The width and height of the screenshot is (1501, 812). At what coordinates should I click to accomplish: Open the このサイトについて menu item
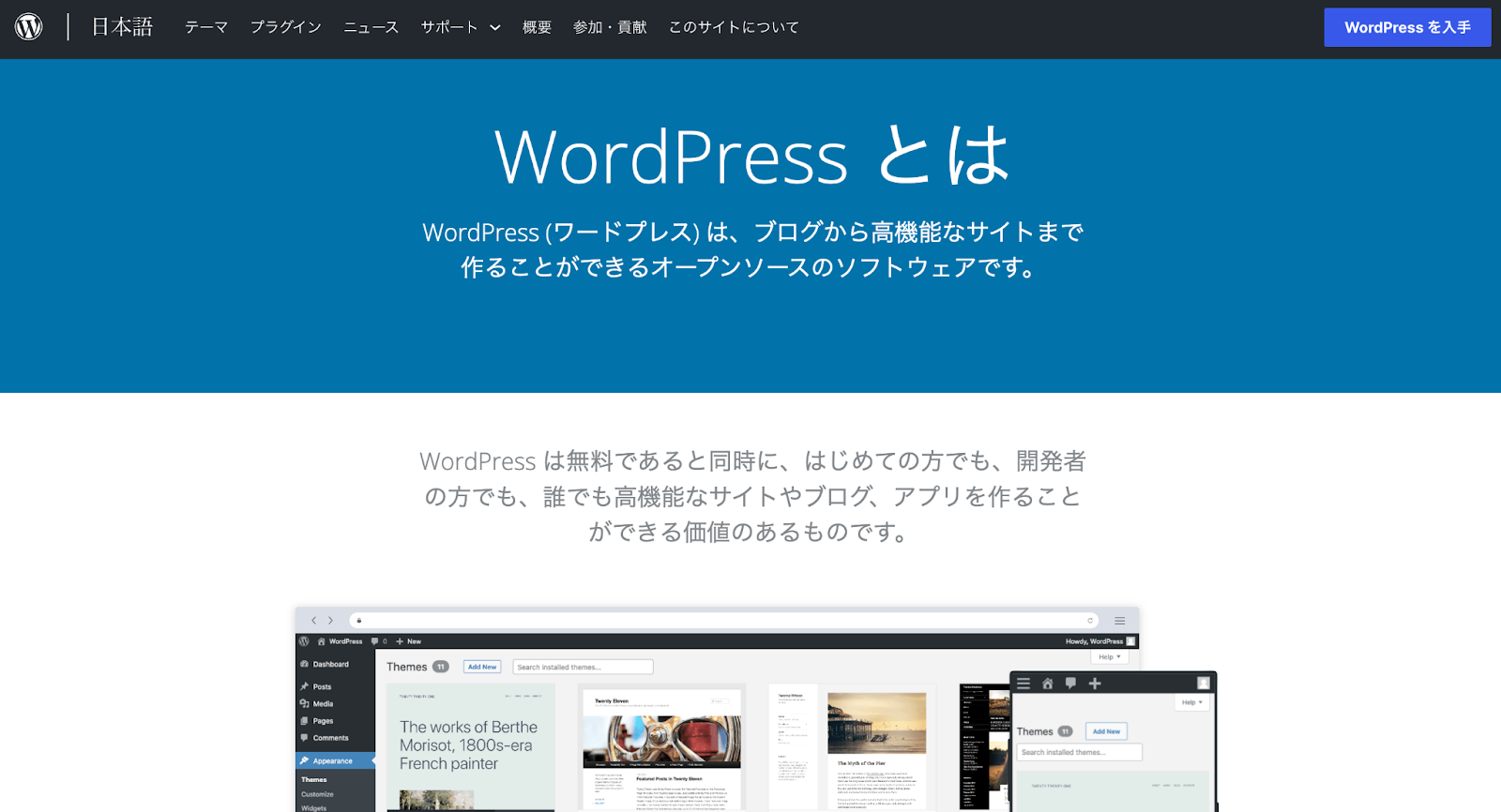734,27
